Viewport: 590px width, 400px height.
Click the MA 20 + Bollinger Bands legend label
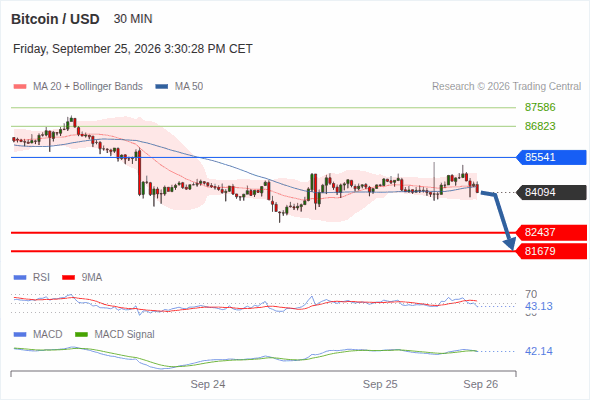coord(88,87)
